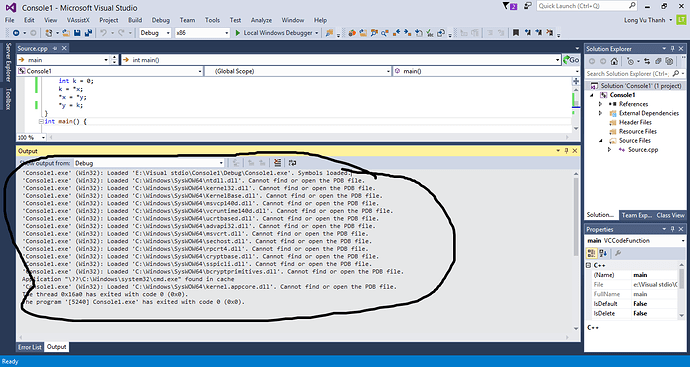690x367 pixels.
Task: Collapse the Console1 project node
Action: coord(592,95)
